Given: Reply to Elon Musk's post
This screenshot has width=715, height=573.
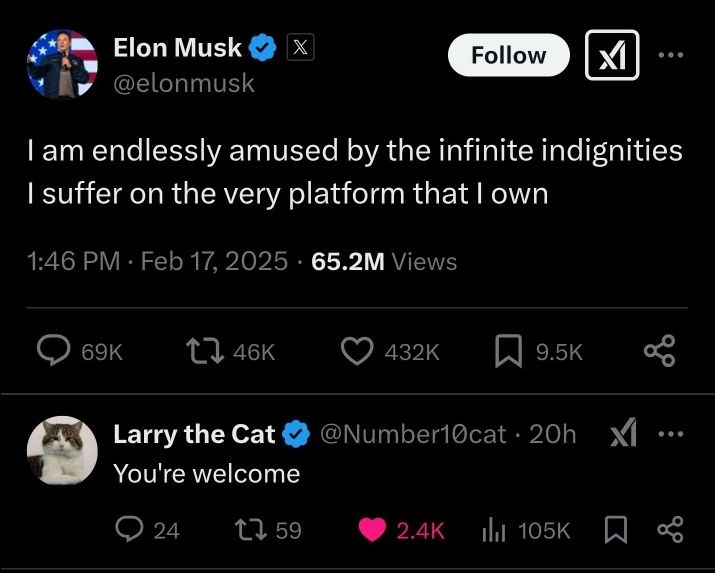Looking at the screenshot, I should coord(51,351).
